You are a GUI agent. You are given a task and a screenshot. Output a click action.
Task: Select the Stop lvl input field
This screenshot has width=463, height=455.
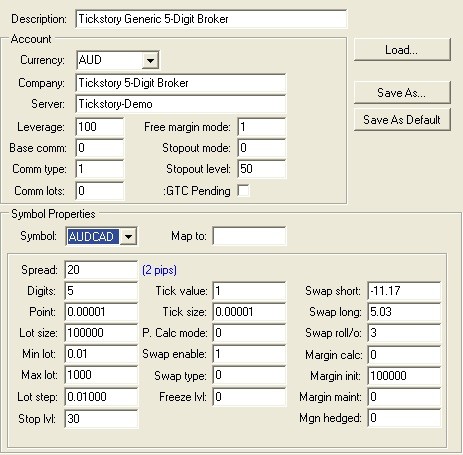[x=101, y=419]
